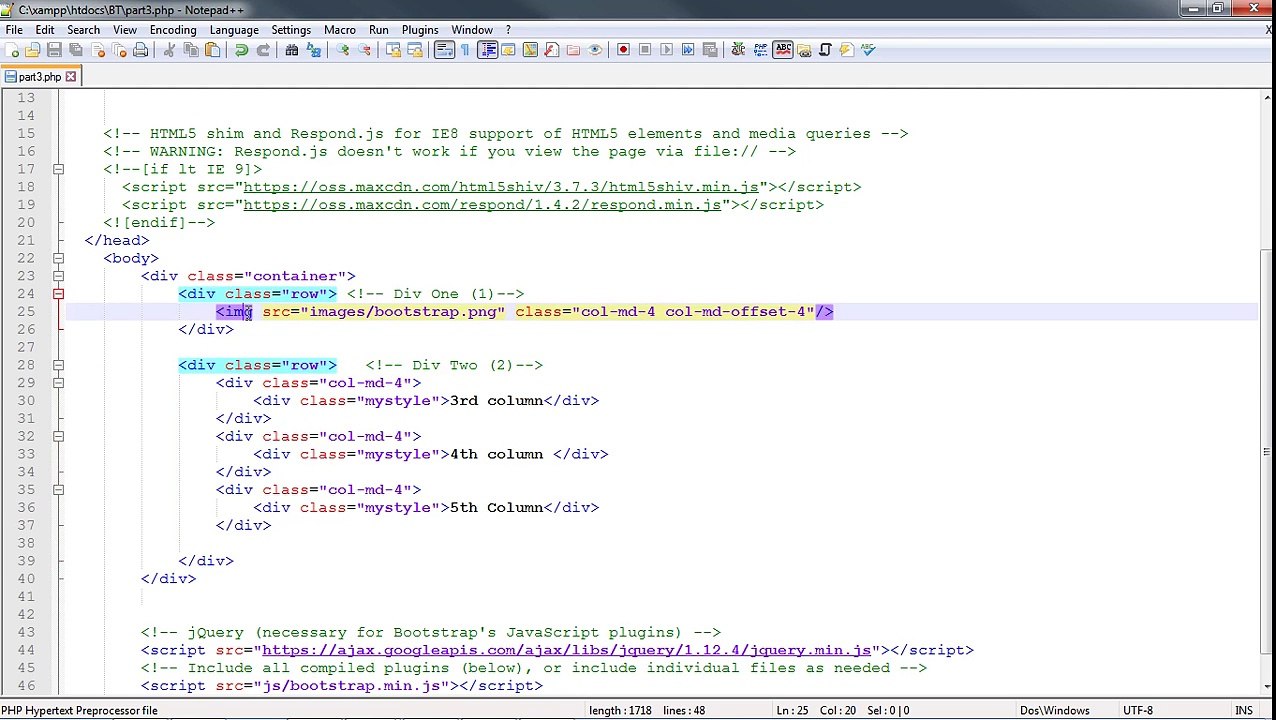Viewport: 1276px width, 720px height.
Task: Click the "Ln : 25" status bar entry
Action: [x=794, y=711]
